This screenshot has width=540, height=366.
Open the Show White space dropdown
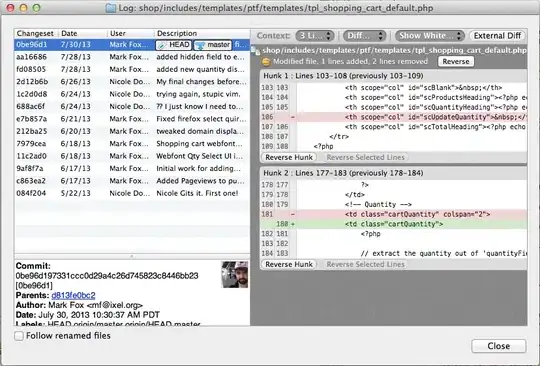pyautogui.click(x=429, y=36)
